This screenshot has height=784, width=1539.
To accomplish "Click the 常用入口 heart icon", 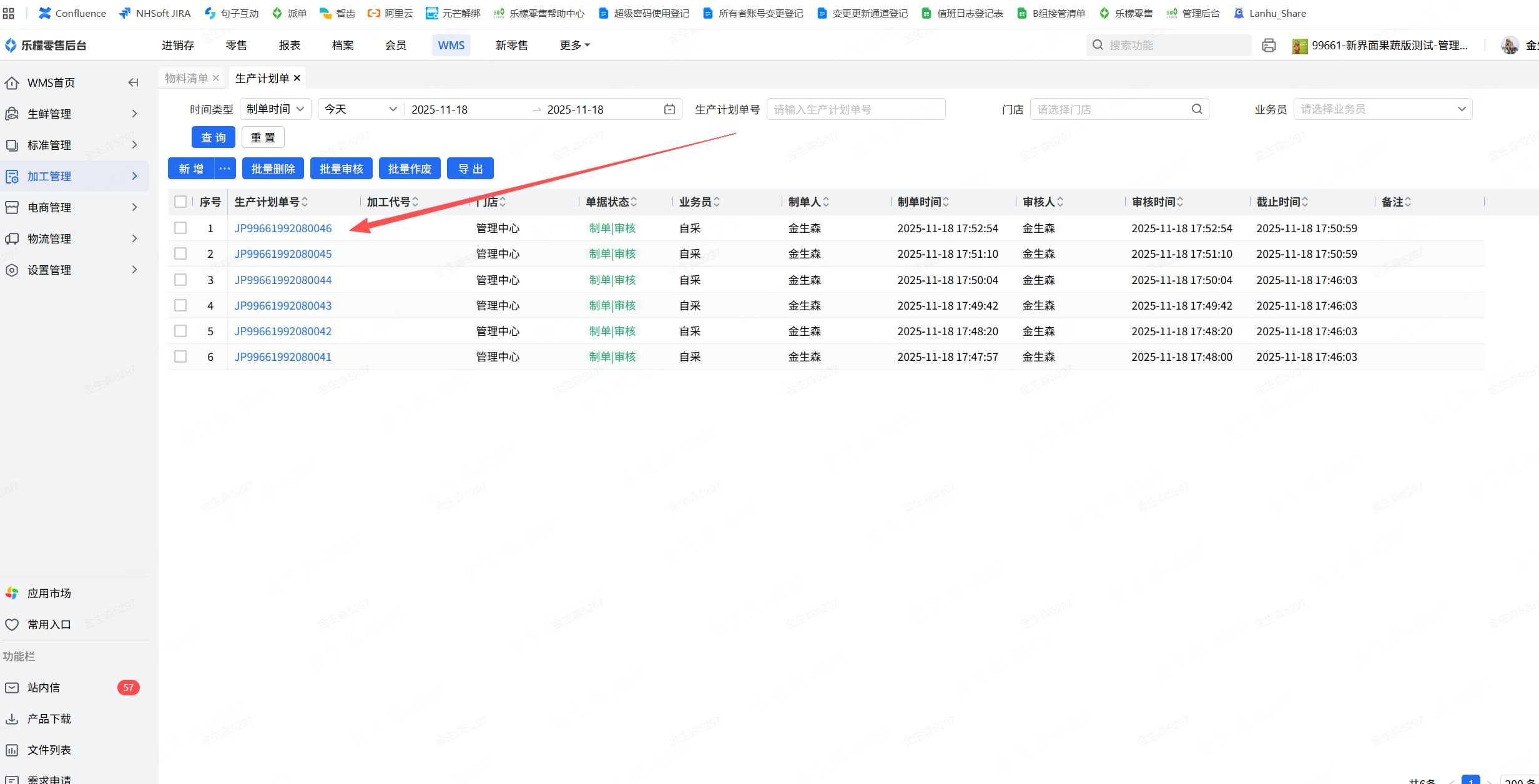I will click(12, 624).
